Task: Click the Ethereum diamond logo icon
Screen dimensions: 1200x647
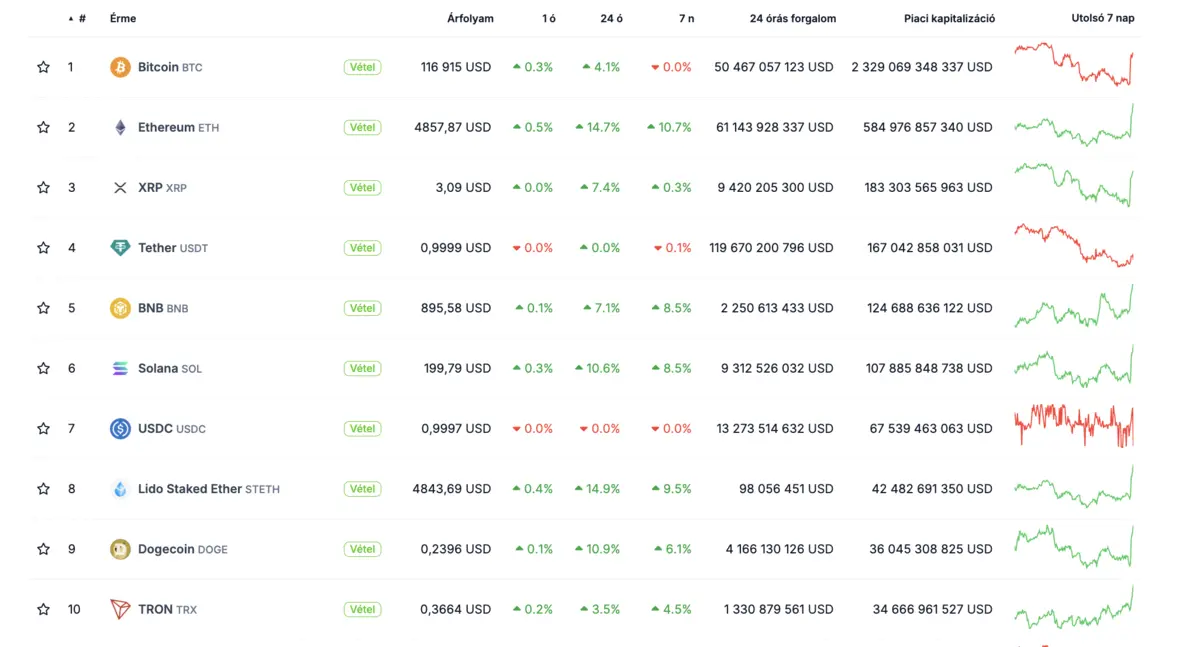Action: point(120,127)
